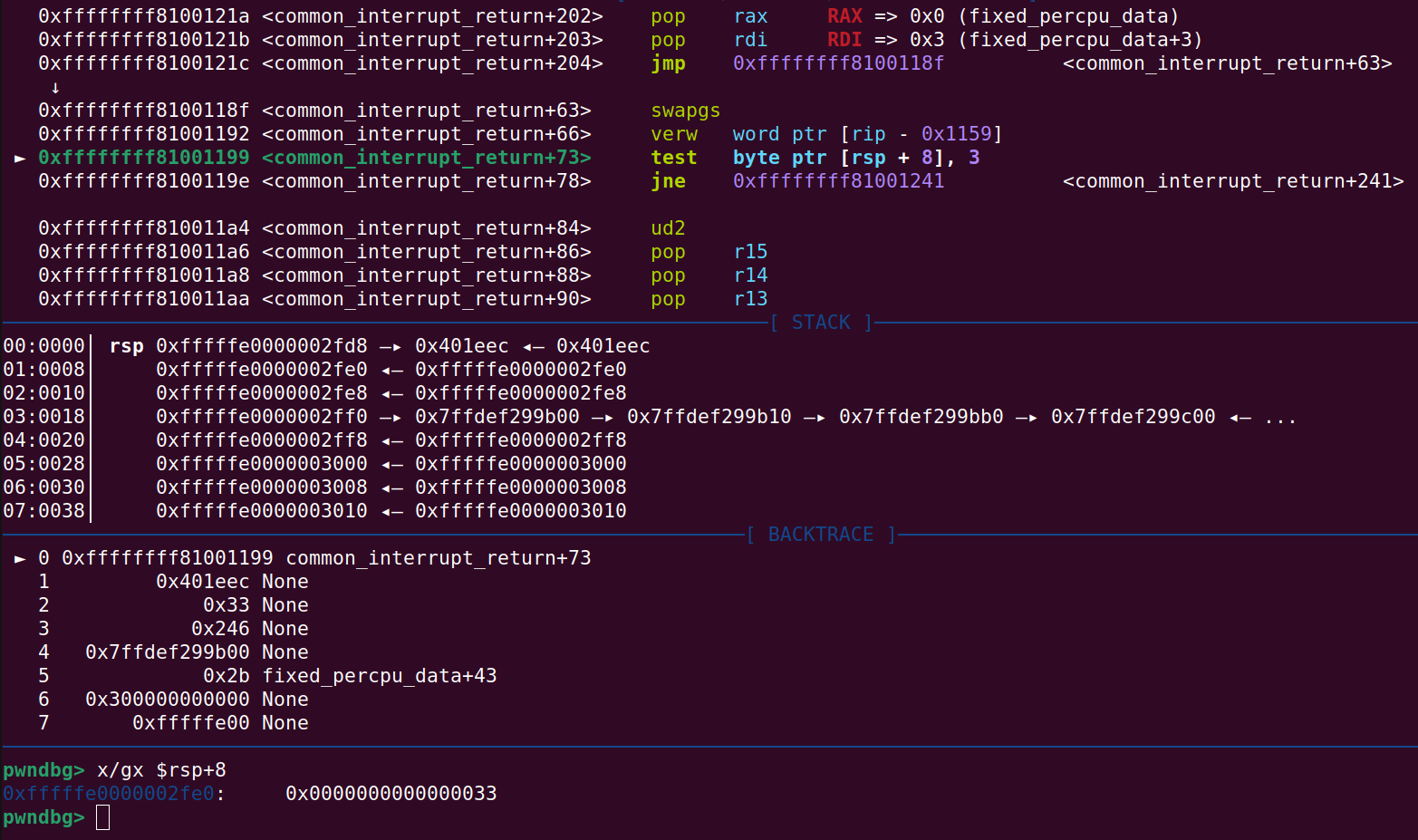This screenshot has width=1418, height=840.
Task: Click the red RDI register label
Action: (x=844, y=40)
